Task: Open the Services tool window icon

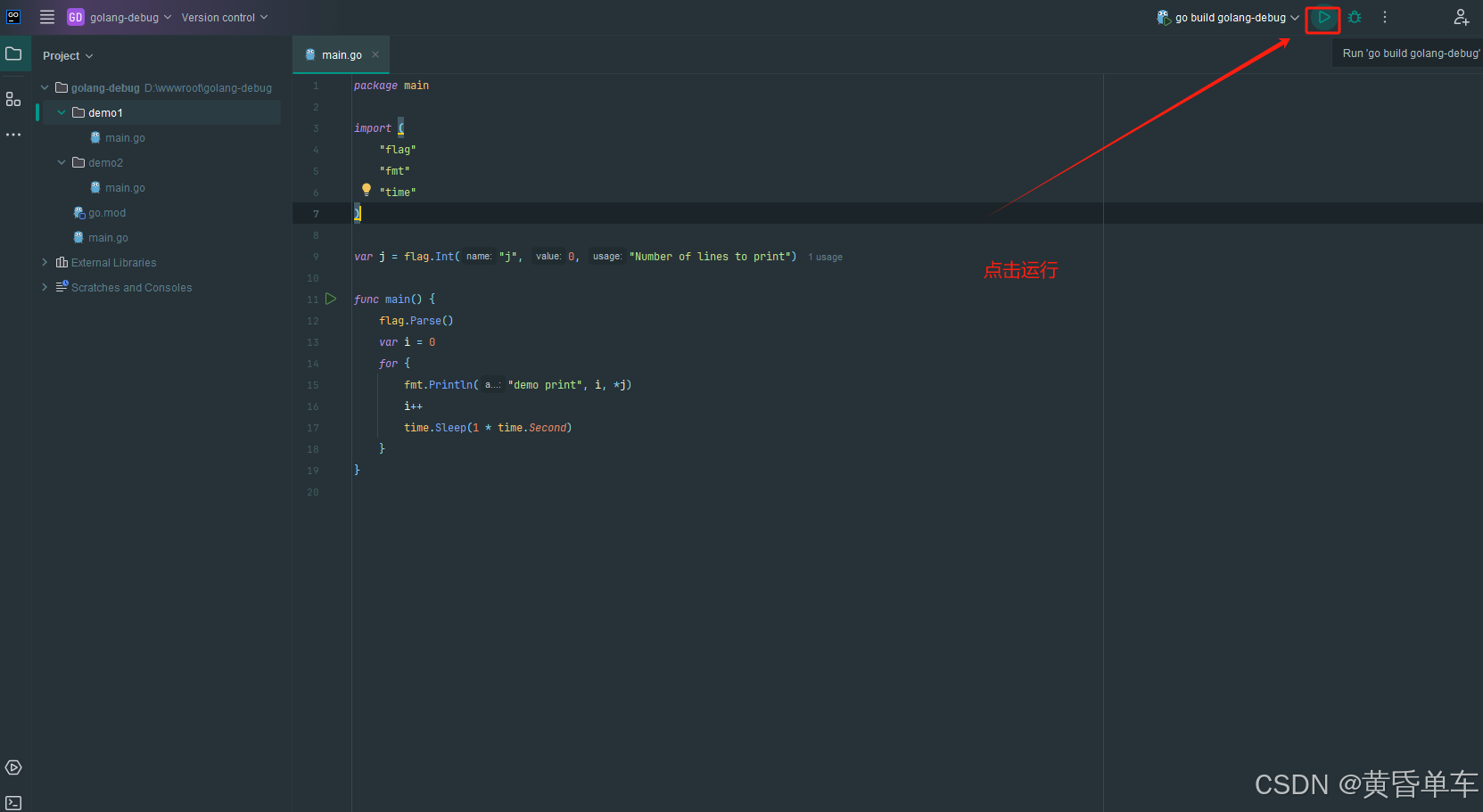Action: tap(13, 767)
